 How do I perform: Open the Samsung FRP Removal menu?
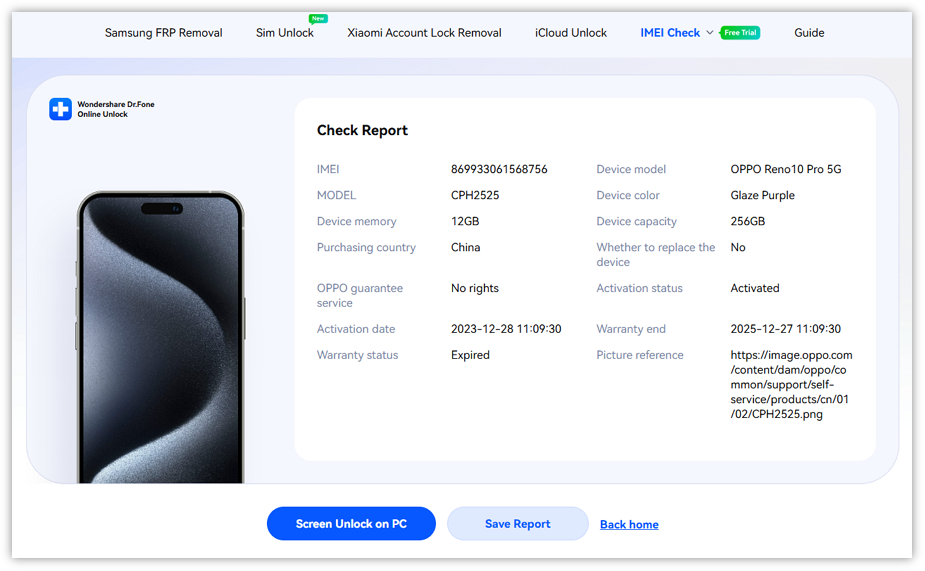coord(163,33)
